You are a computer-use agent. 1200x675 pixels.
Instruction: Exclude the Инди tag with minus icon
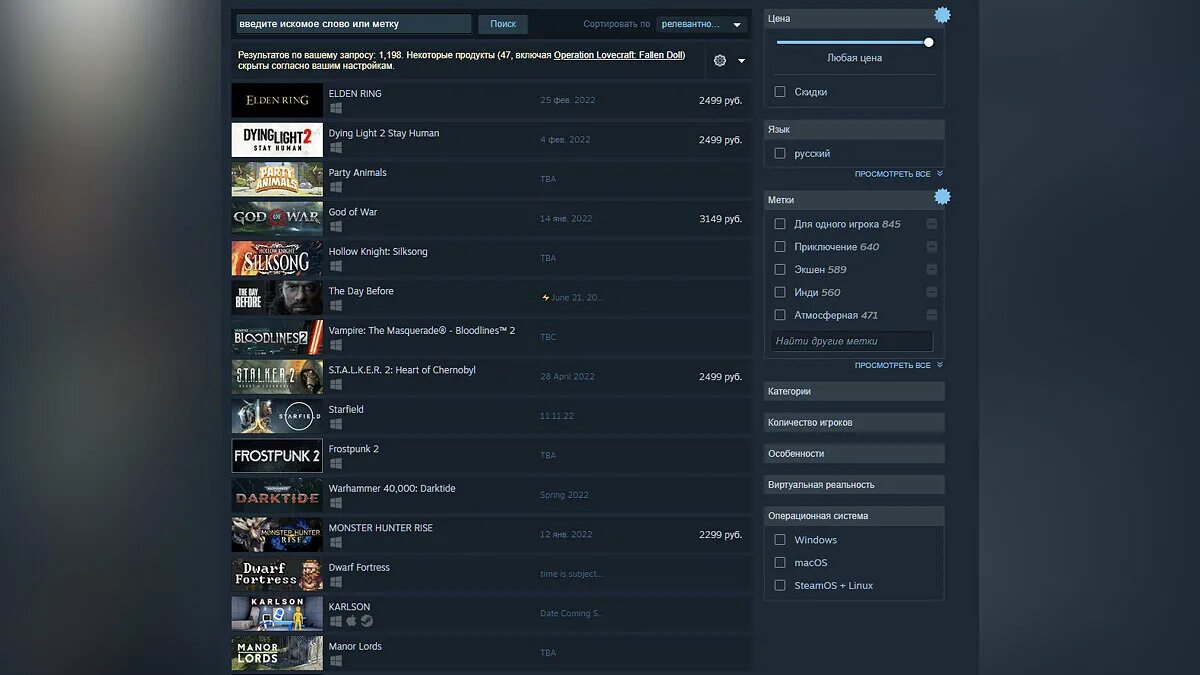tap(931, 293)
